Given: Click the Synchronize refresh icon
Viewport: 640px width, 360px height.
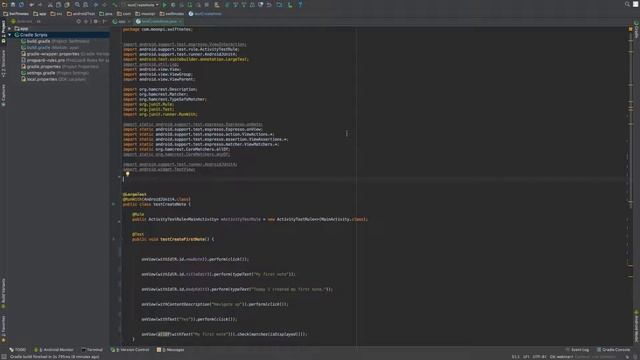Looking at the screenshot, I should [x=21, y=5].
